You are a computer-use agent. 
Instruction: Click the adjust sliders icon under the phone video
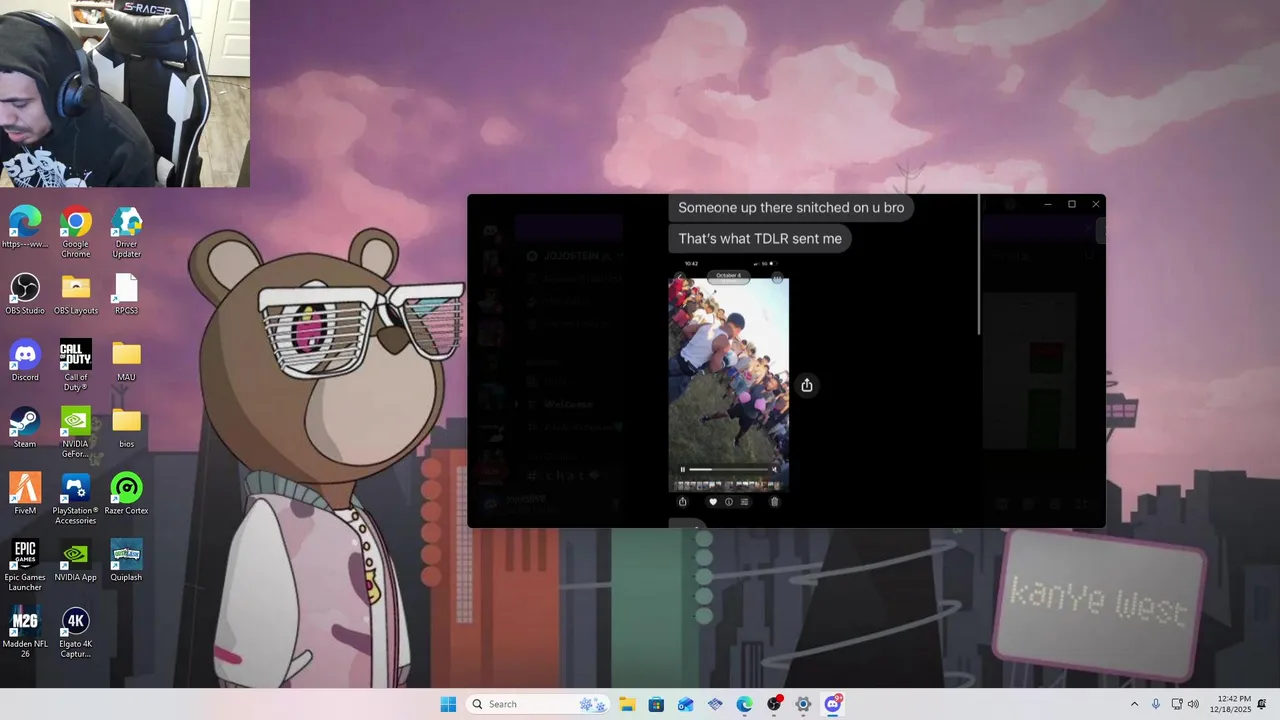(x=744, y=502)
